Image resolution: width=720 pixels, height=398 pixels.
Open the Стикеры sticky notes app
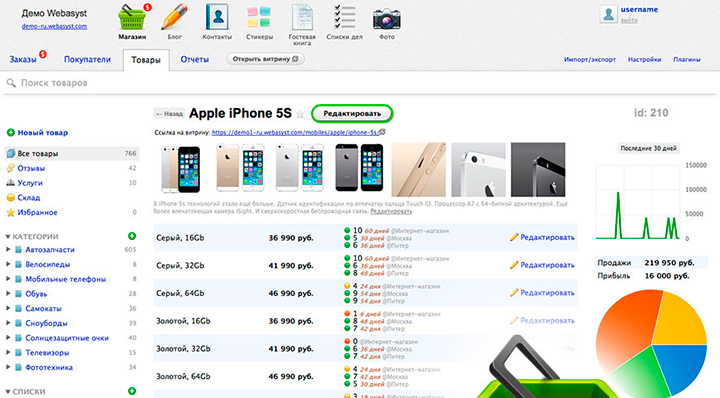click(x=259, y=22)
